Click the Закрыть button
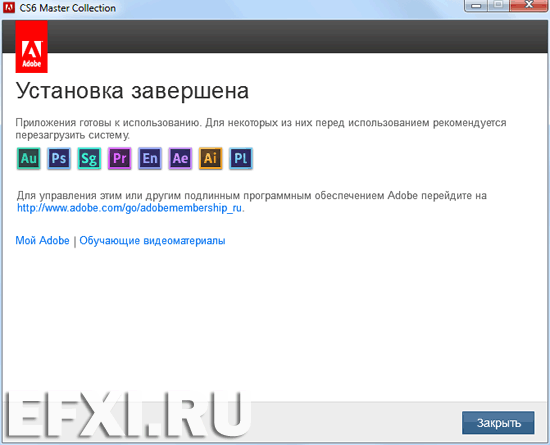The width and height of the screenshot is (550, 445). [498, 423]
